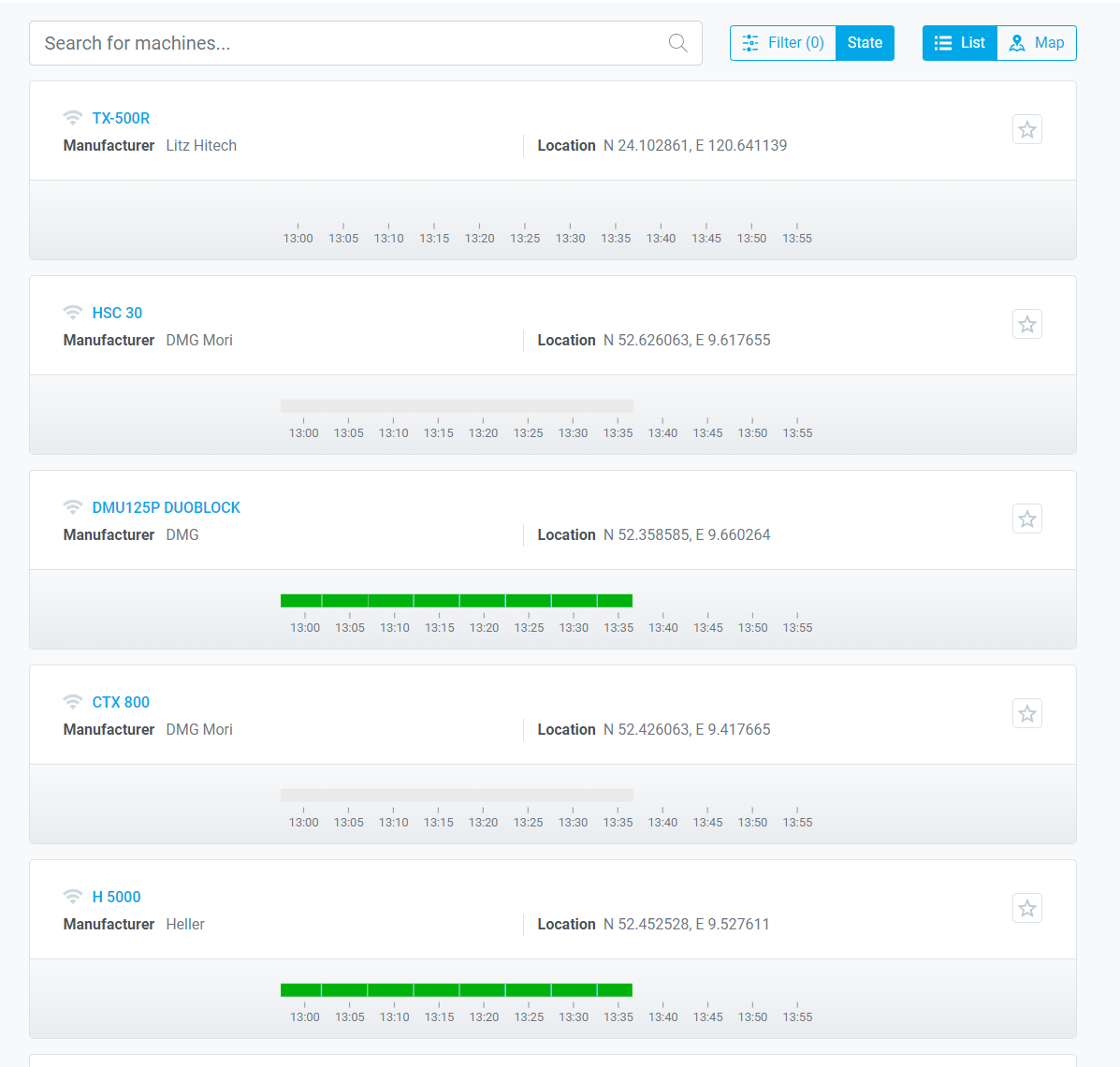The height and width of the screenshot is (1067, 1120).
Task: Click the connectivity icon next to DMU125P DUOBLOCK
Action: (73, 506)
